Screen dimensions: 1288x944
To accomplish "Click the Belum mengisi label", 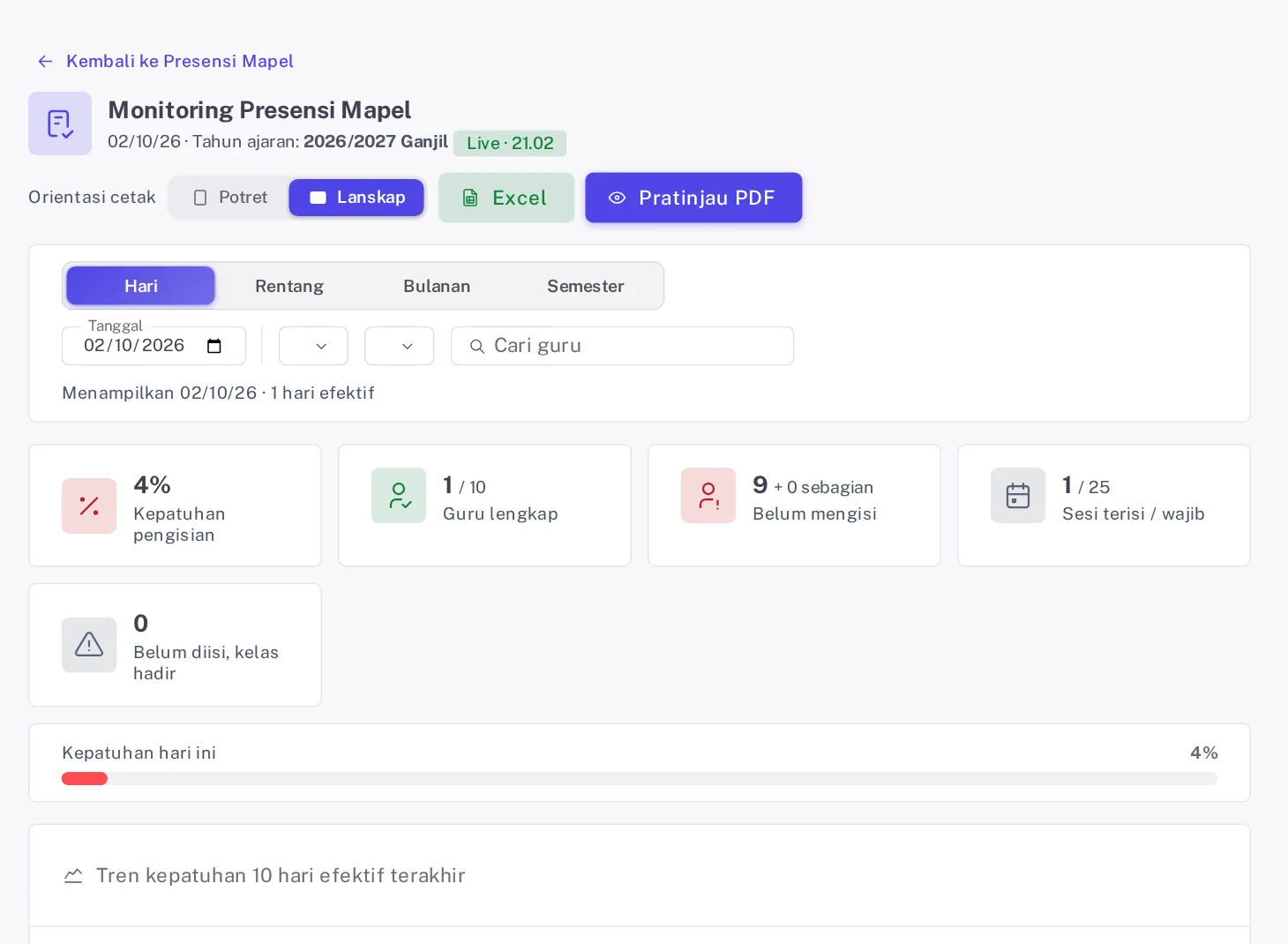I will 814,514.
